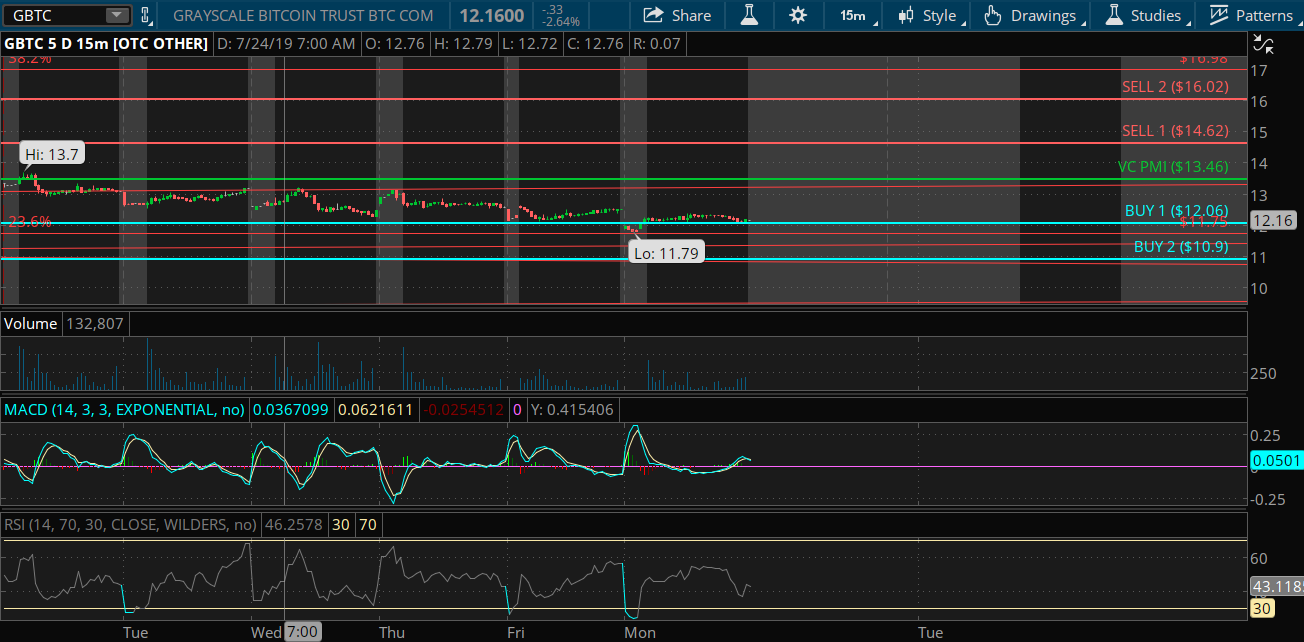Screen dimensions: 1304x642
Task: Click the Wed label on the time axis
Action: point(266,632)
